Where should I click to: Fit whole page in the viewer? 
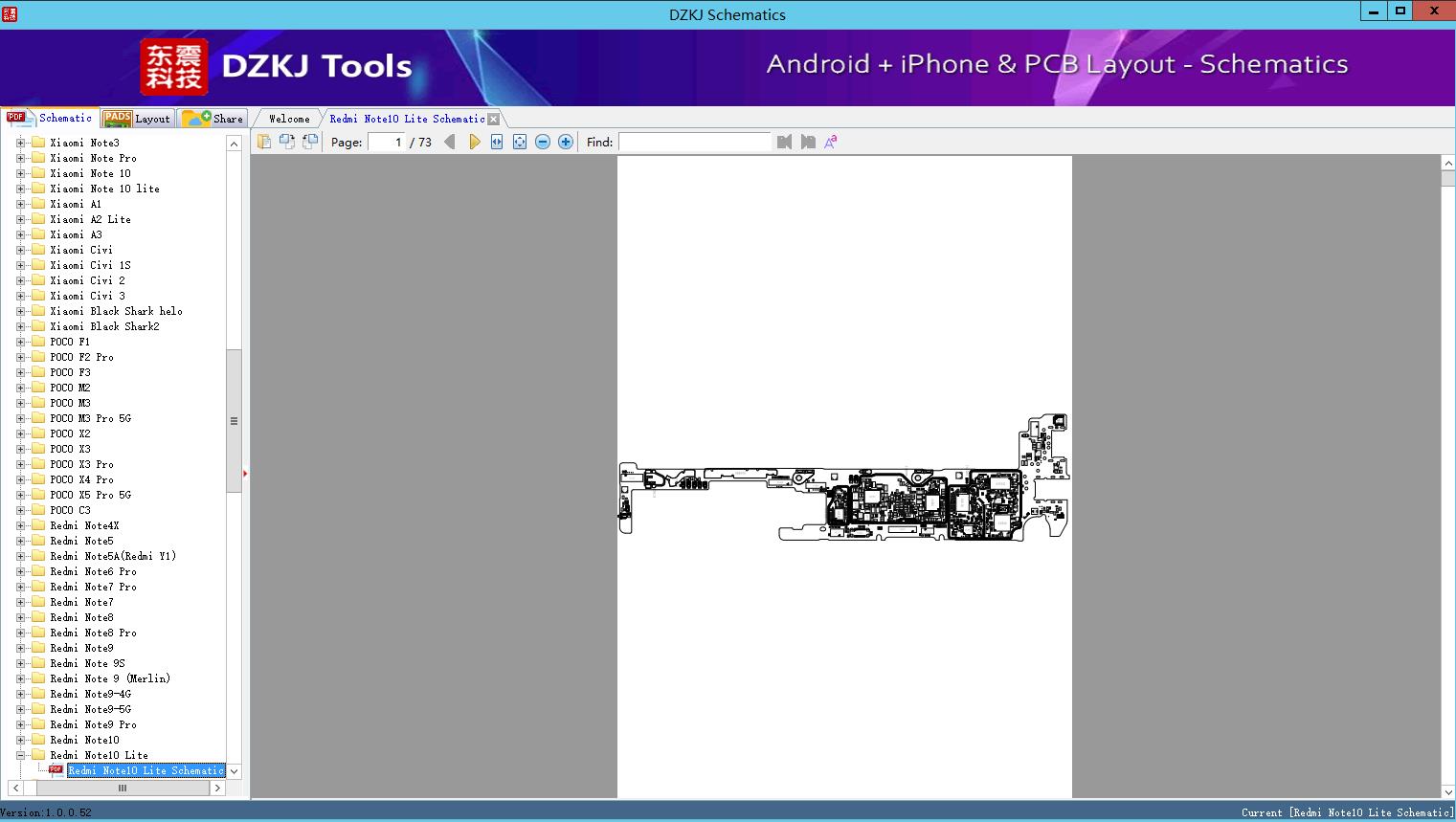(520, 142)
